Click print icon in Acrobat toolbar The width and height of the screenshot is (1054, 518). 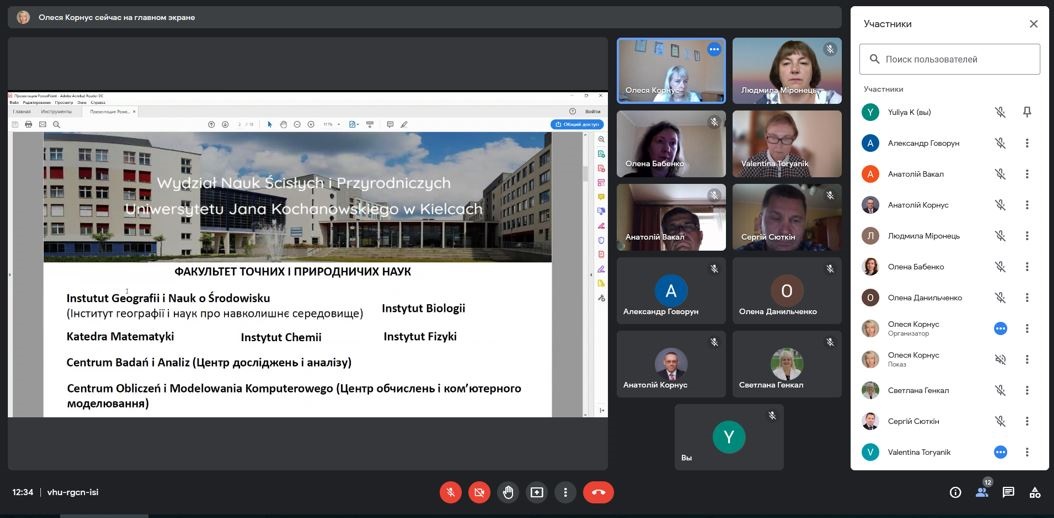click(28, 124)
